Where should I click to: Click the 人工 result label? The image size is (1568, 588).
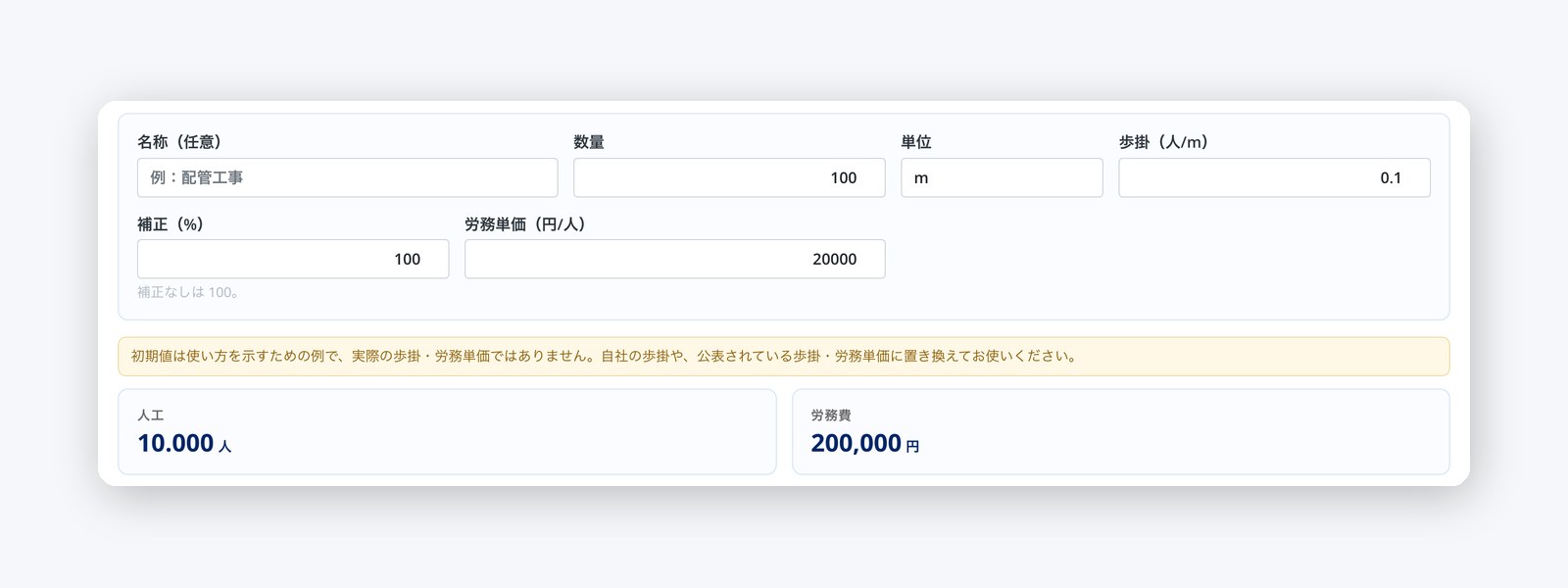click(x=151, y=416)
